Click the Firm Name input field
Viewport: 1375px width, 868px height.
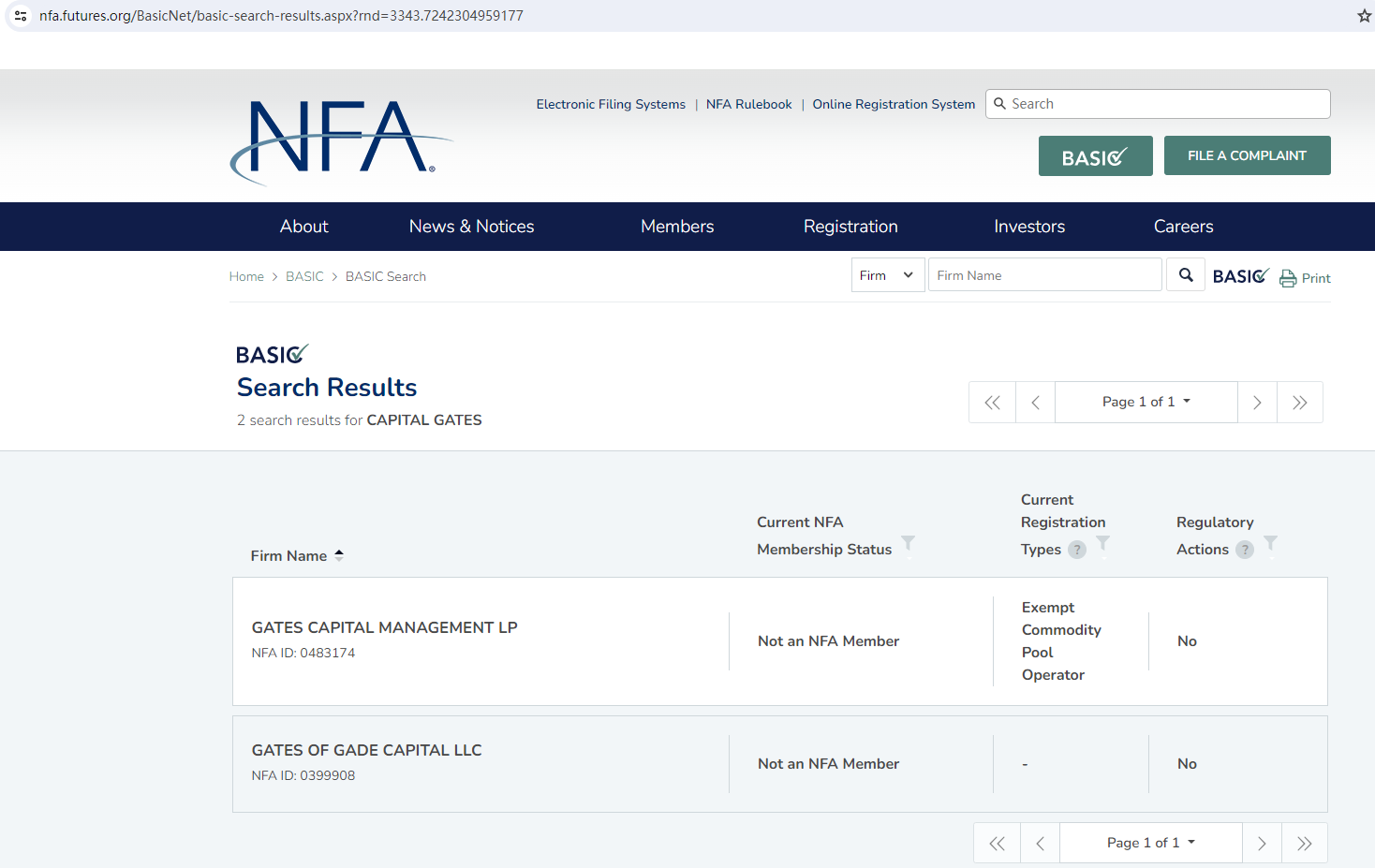[x=1043, y=275]
